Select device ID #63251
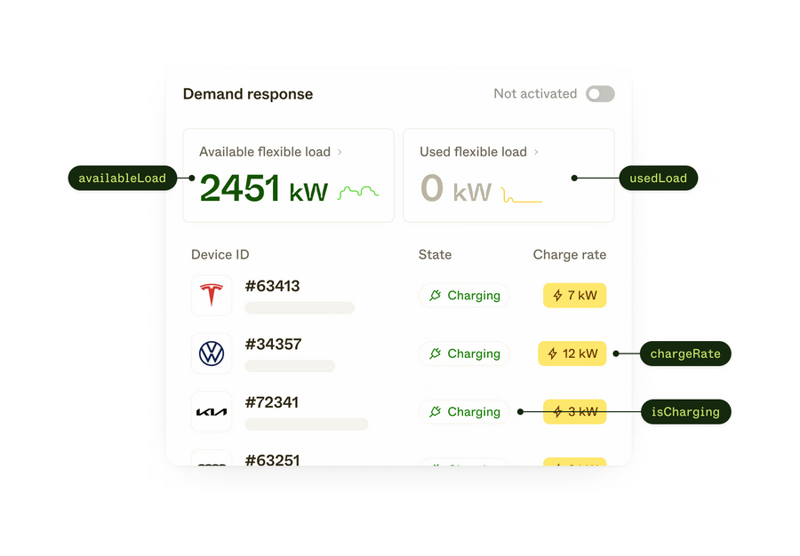This screenshot has height=556, width=800. [272, 460]
